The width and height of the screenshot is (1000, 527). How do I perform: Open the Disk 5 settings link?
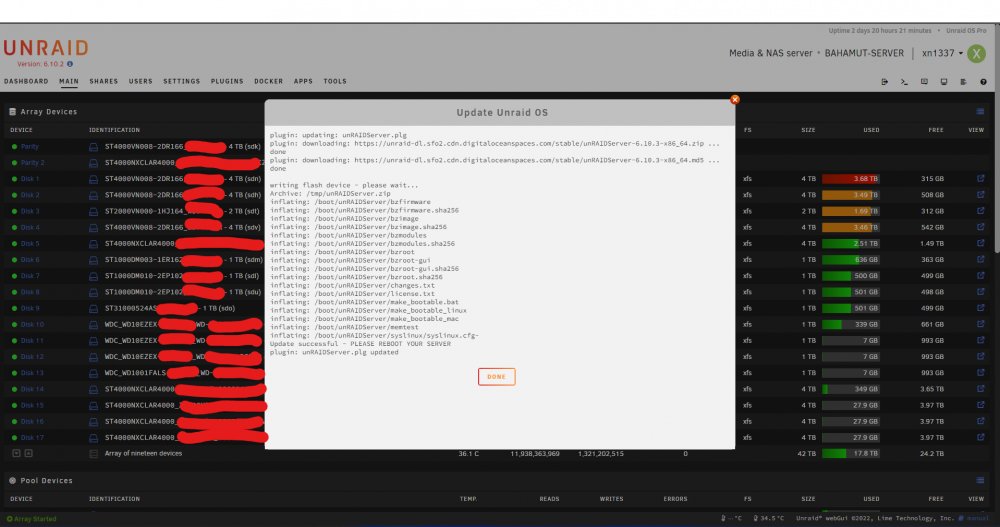pyautogui.click(x=30, y=244)
